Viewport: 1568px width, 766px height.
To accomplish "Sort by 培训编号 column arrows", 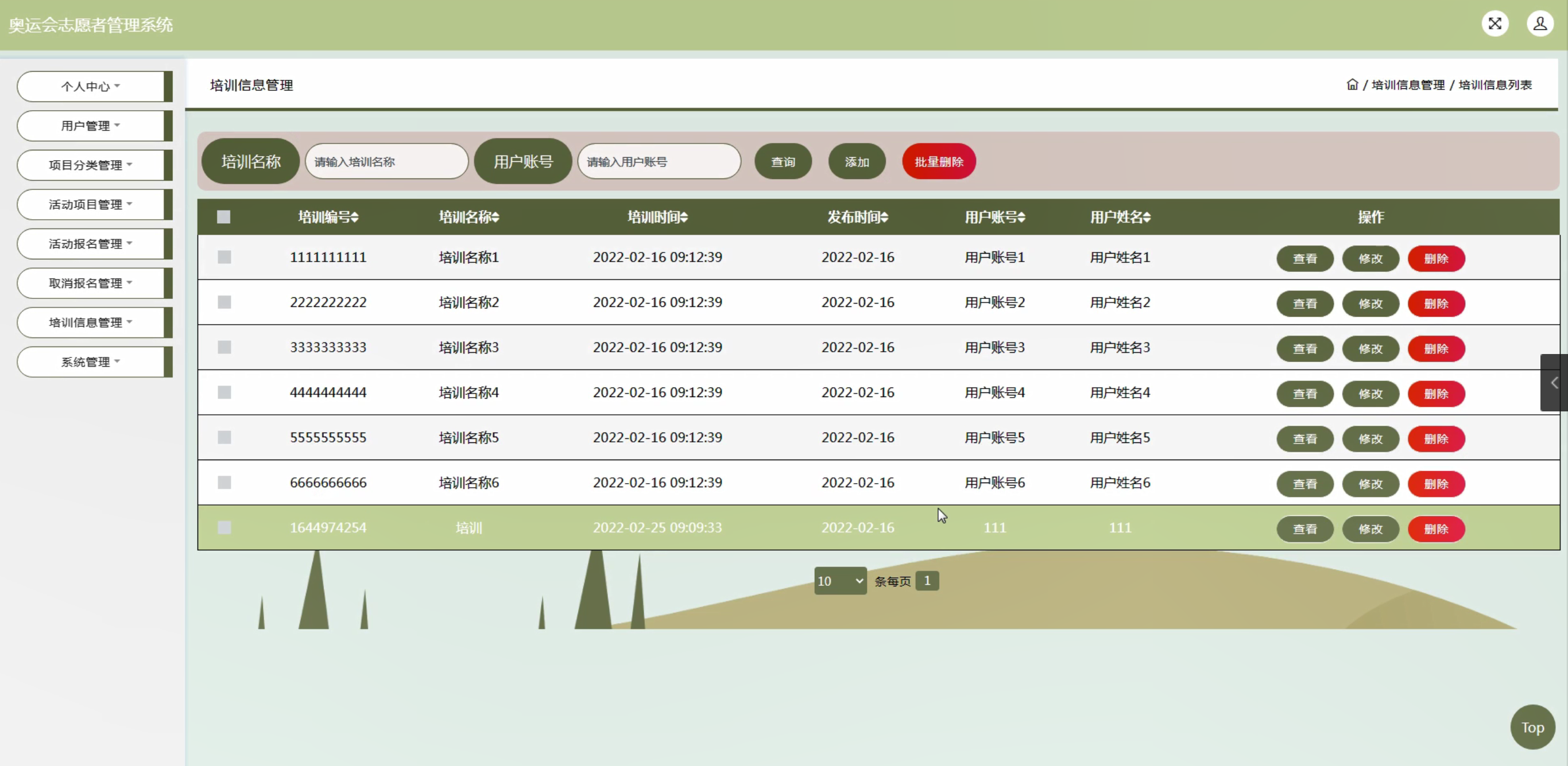I will click(355, 217).
